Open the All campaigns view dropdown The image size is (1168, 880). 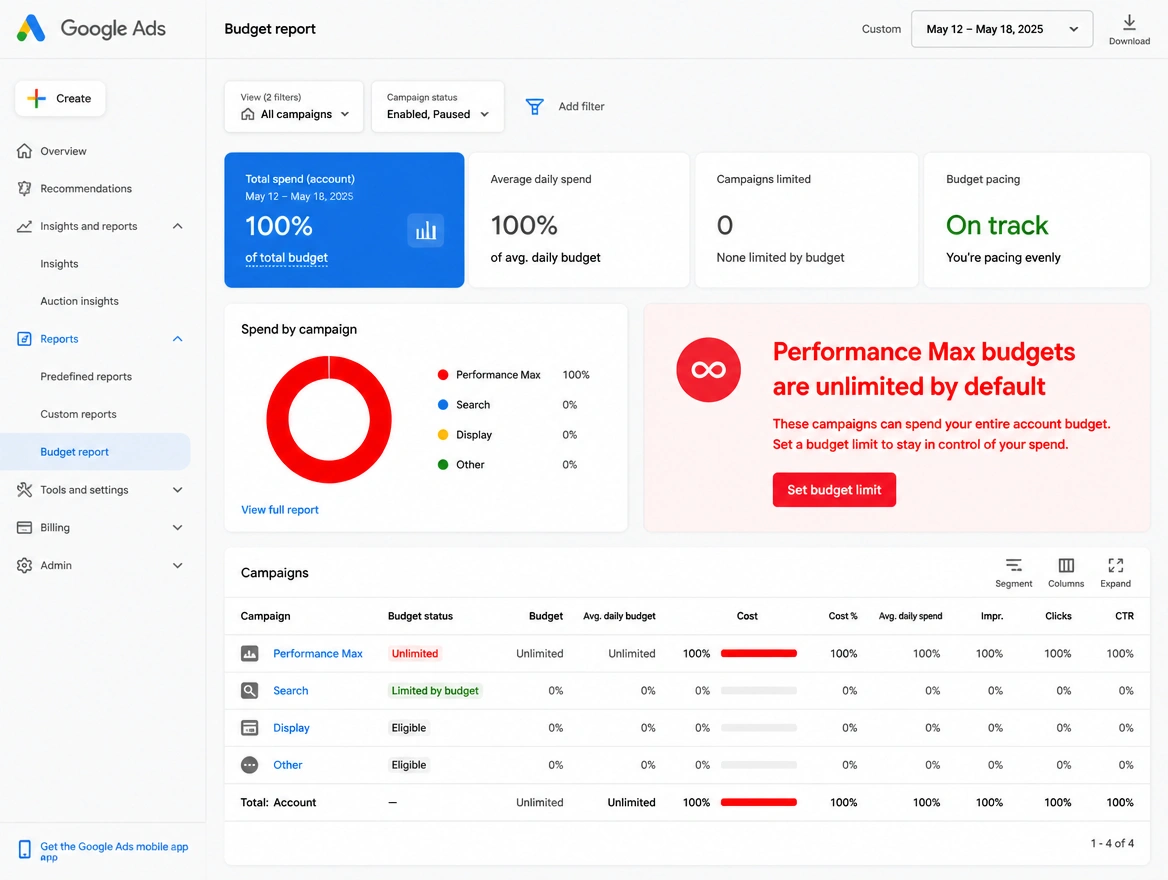pyautogui.click(x=293, y=107)
